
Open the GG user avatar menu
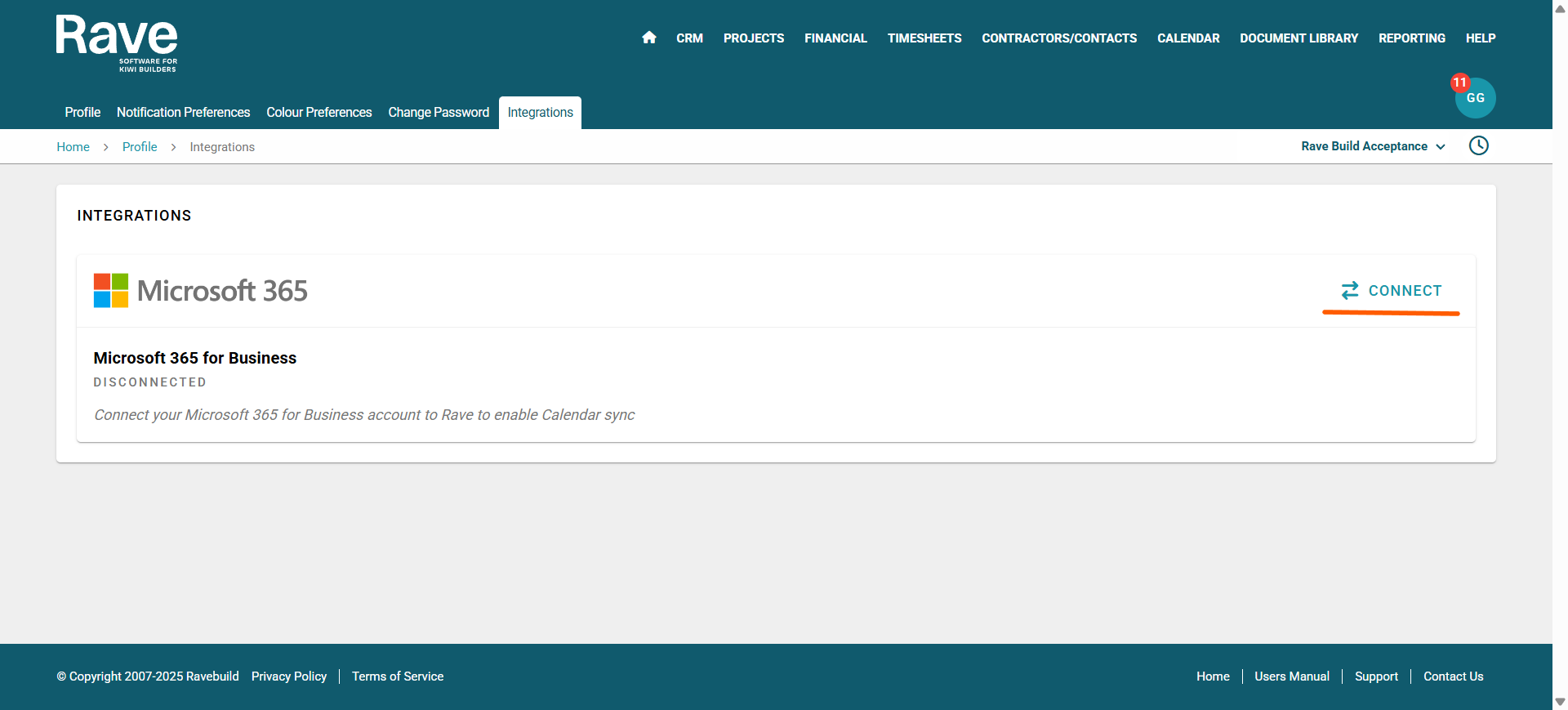point(1475,98)
